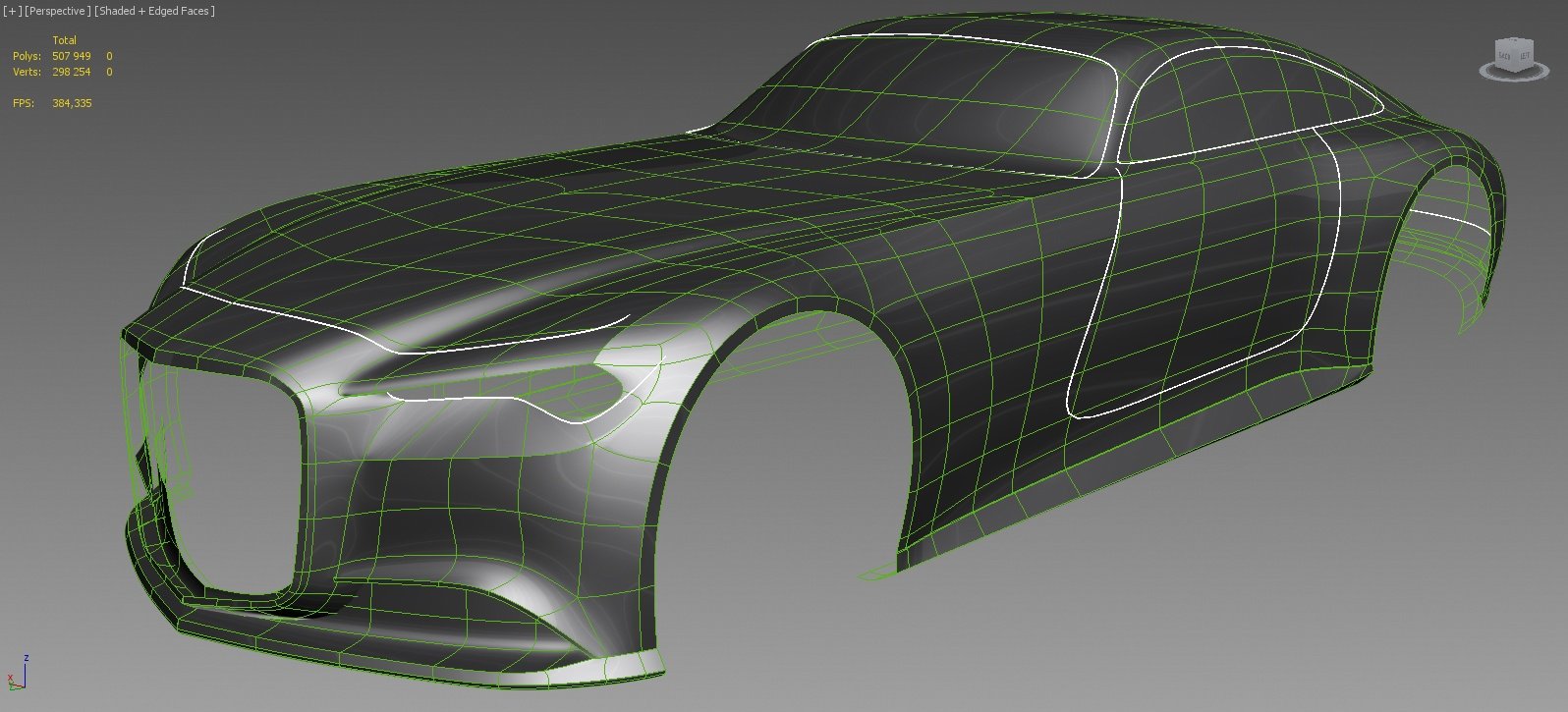This screenshot has width=1568, height=712.
Task: Click the Left face of the ViewCube
Action: click(1525, 56)
